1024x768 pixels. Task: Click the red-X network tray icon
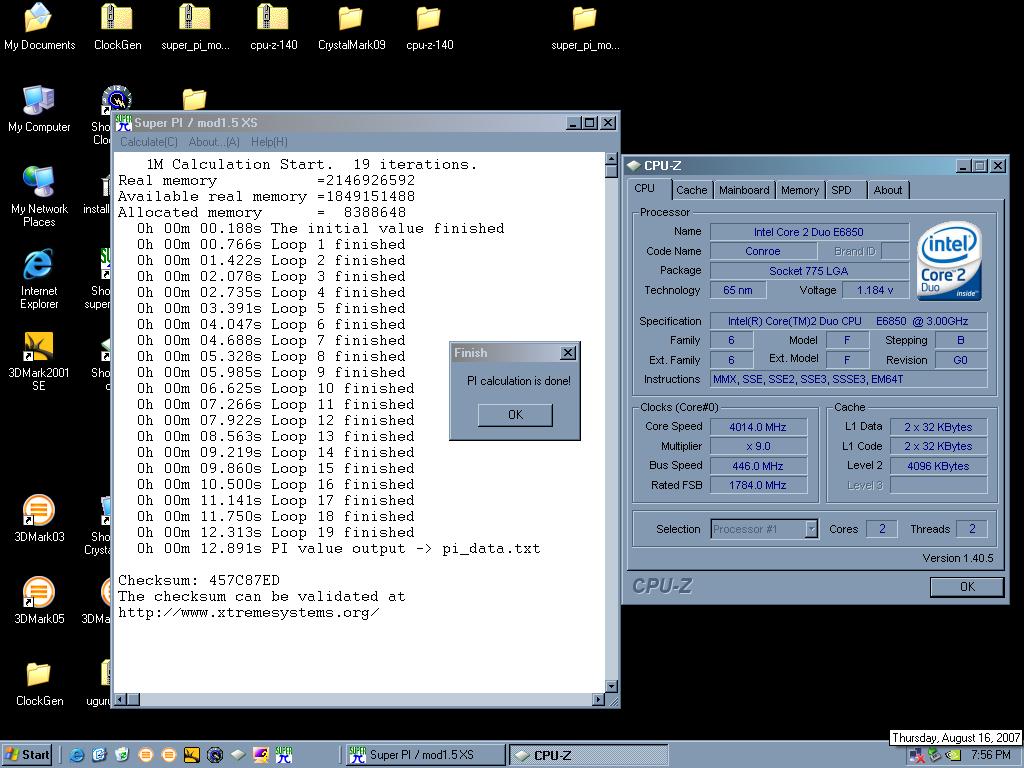tap(916, 756)
